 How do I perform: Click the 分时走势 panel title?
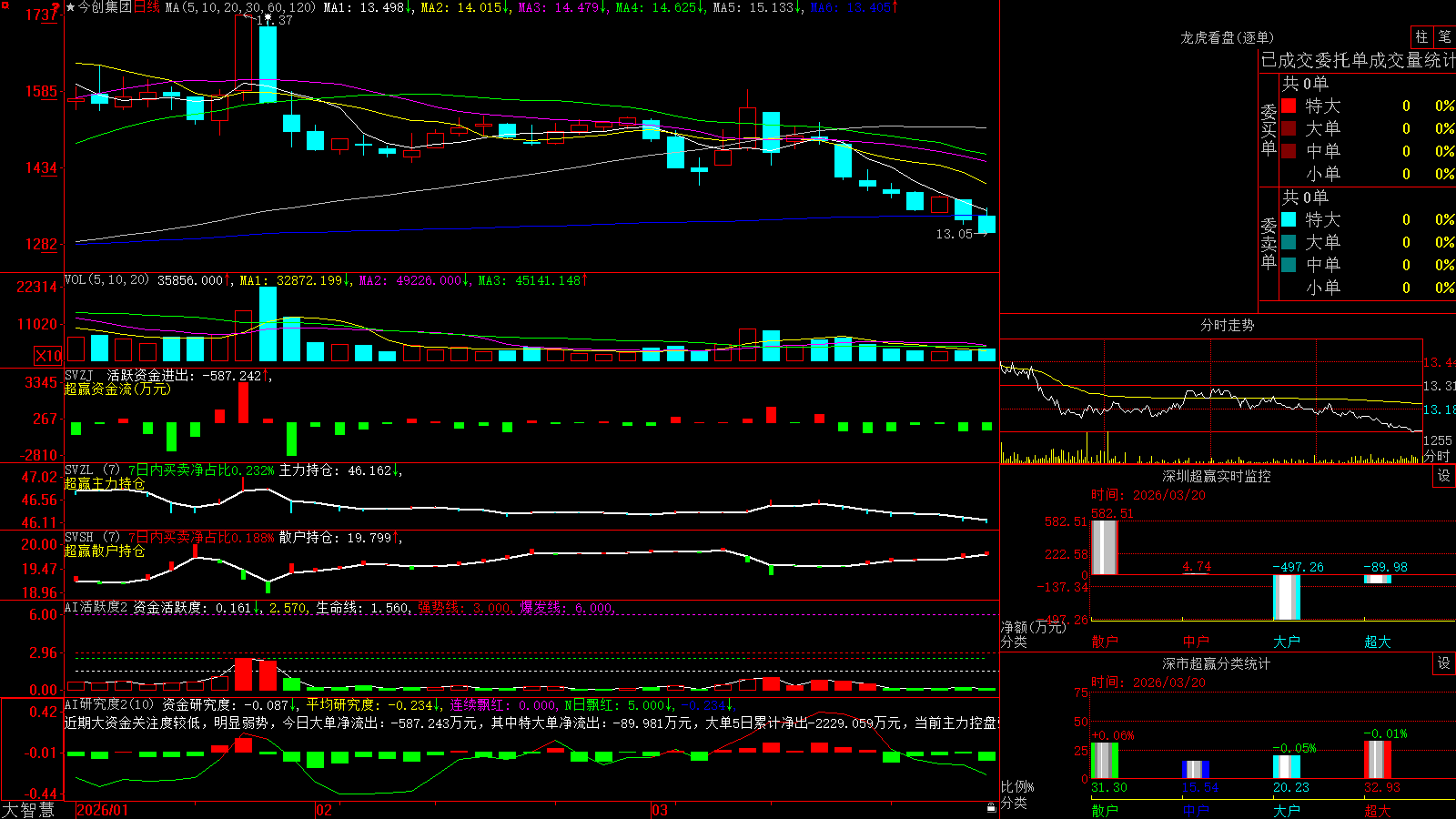(x=1227, y=325)
